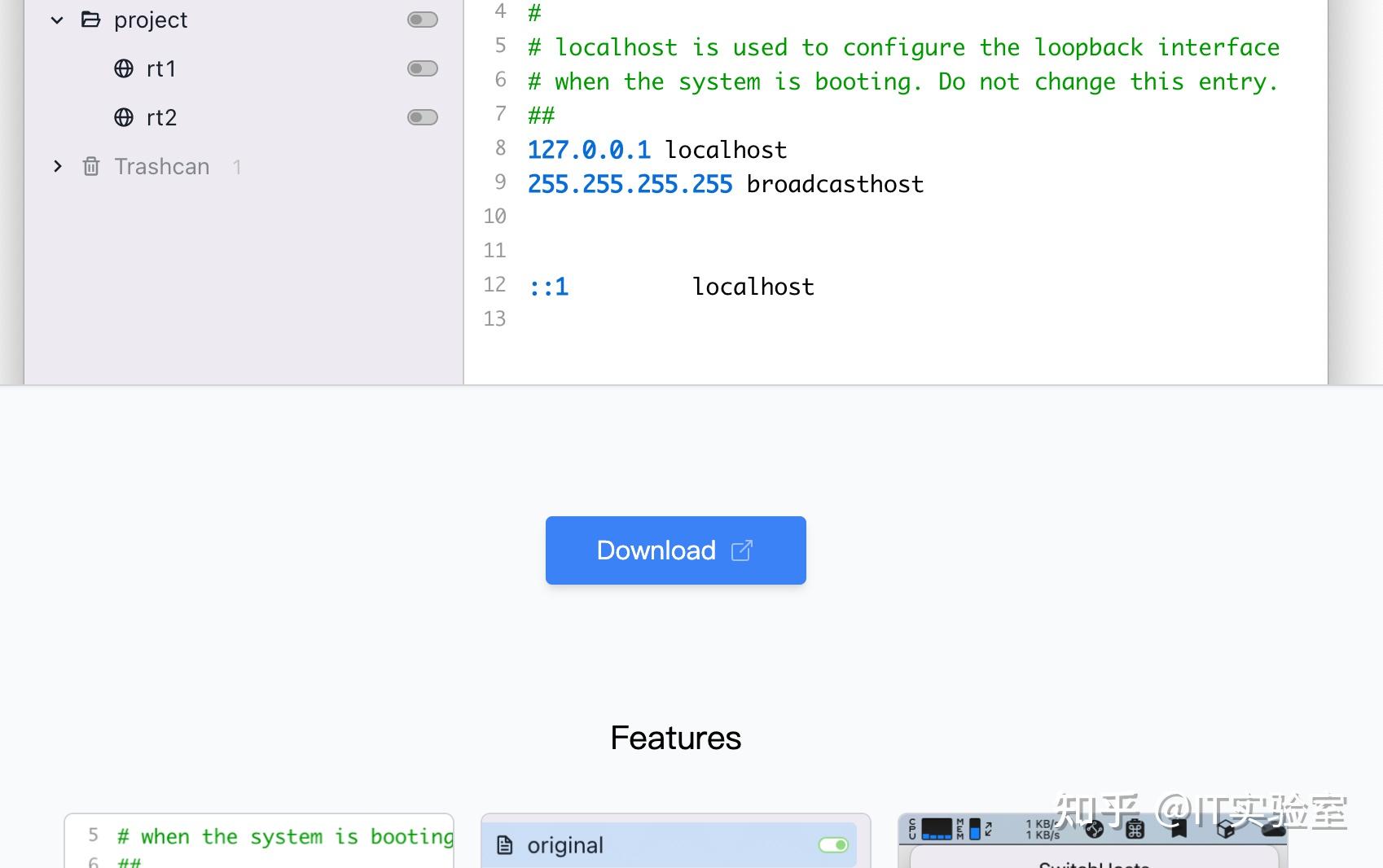Click the project folder icon

click(90, 19)
